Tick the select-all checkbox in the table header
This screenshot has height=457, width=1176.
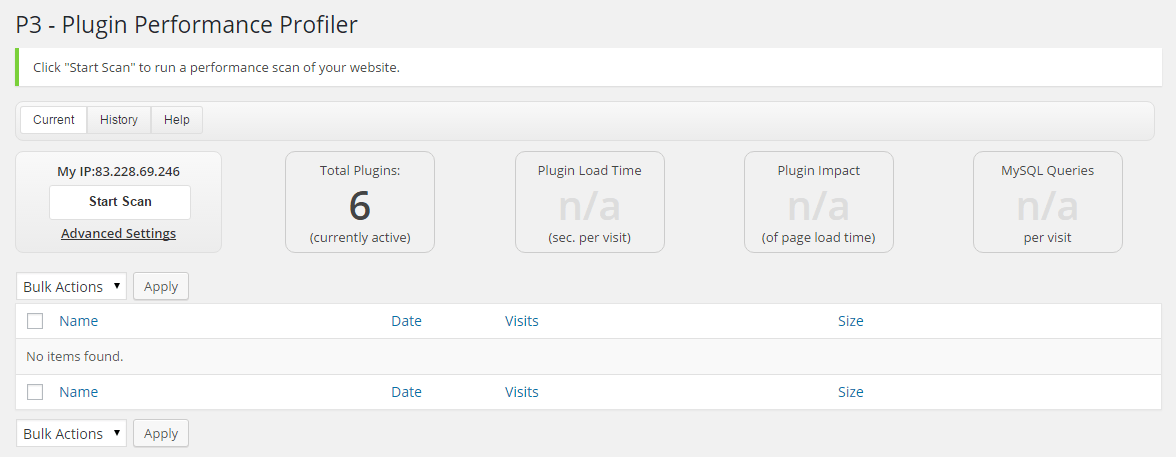[34, 321]
